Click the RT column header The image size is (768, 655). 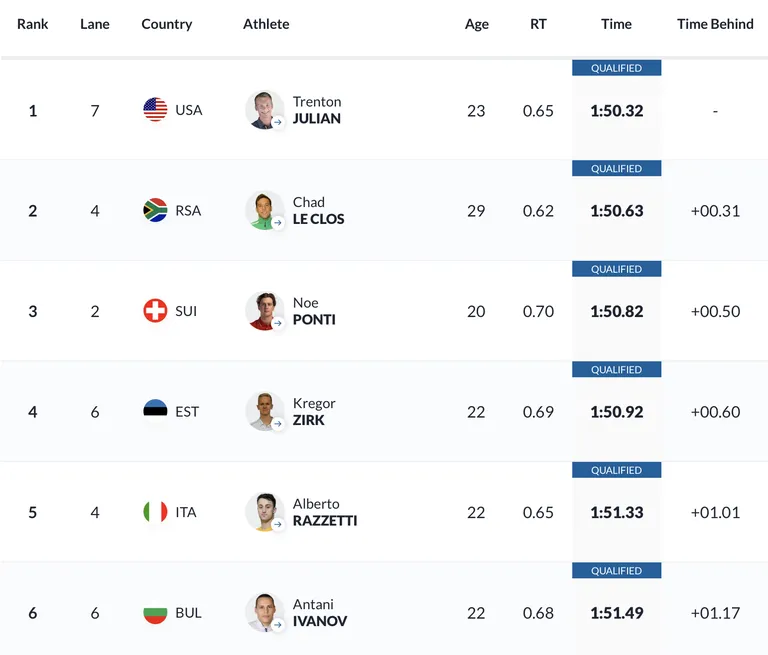[538, 24]
